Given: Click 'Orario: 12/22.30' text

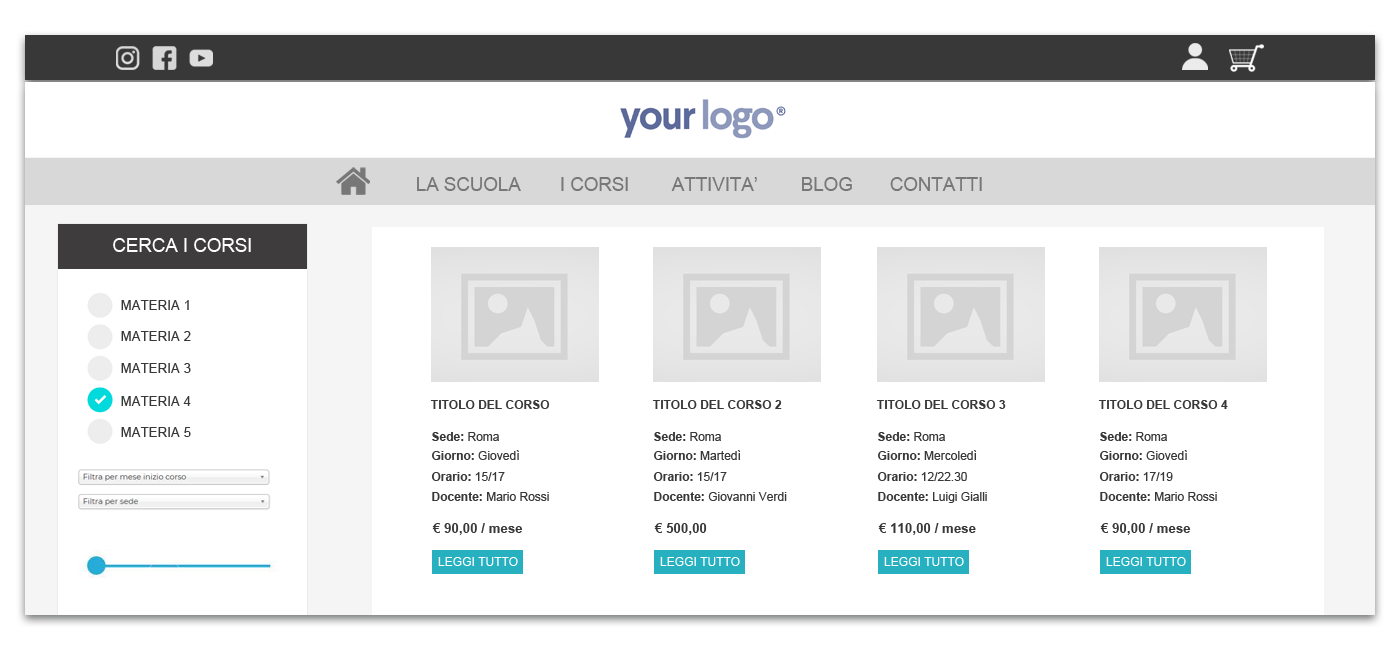Looking at the screenshot, I should [x=922, y=477].
